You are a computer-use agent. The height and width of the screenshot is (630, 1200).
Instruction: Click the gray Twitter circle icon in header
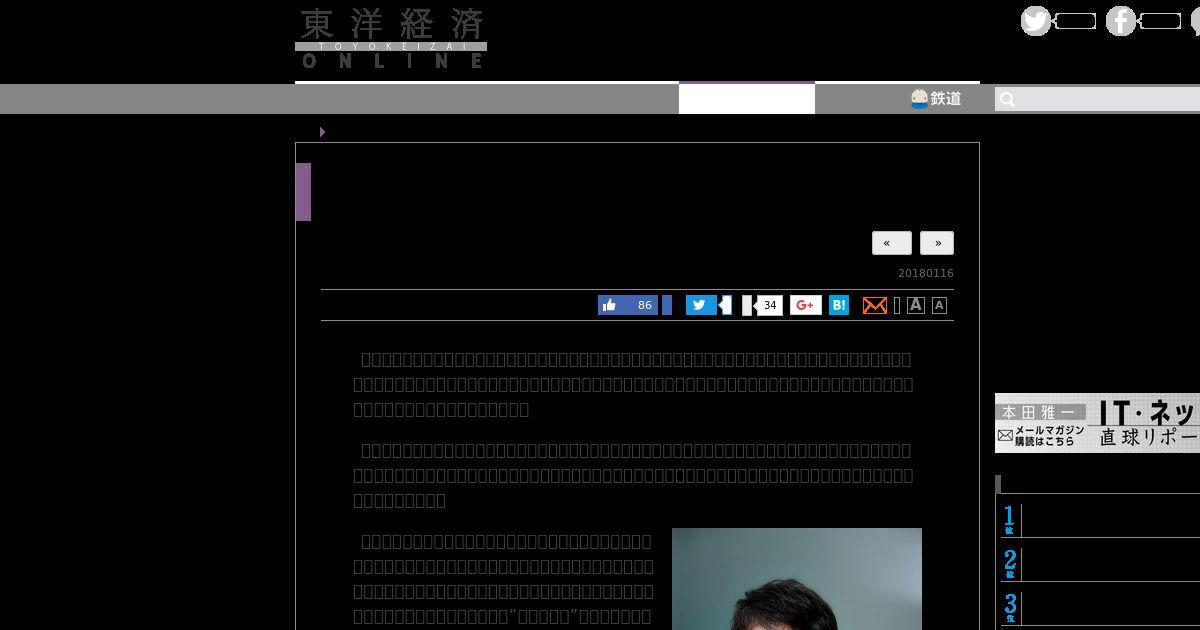click(1036, 21)
